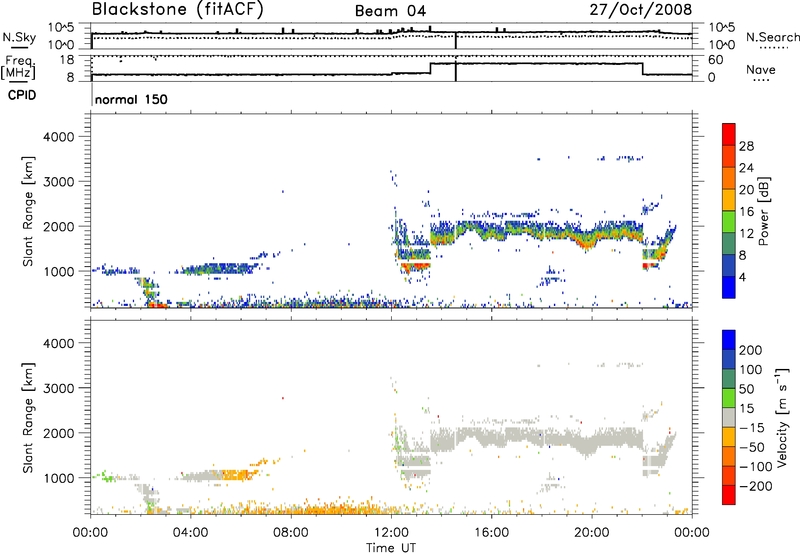Click the 'Nave' legend label
The image size is (800, 554).
point(761,69)
